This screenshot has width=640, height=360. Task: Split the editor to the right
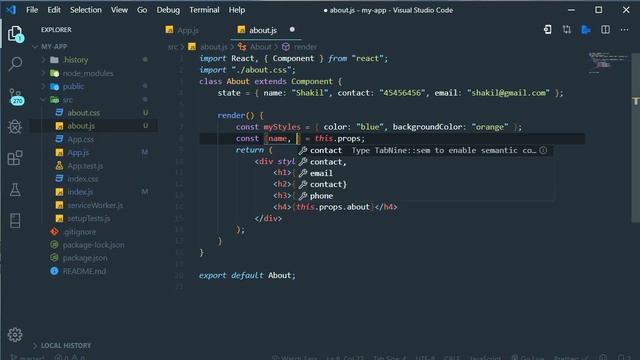[605, 29]
